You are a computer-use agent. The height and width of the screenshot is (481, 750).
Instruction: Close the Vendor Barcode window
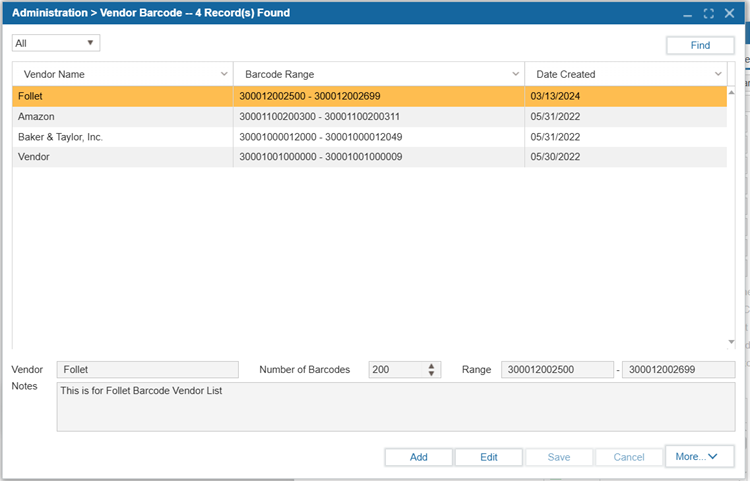pyautogui.click(x=729, y=13)
